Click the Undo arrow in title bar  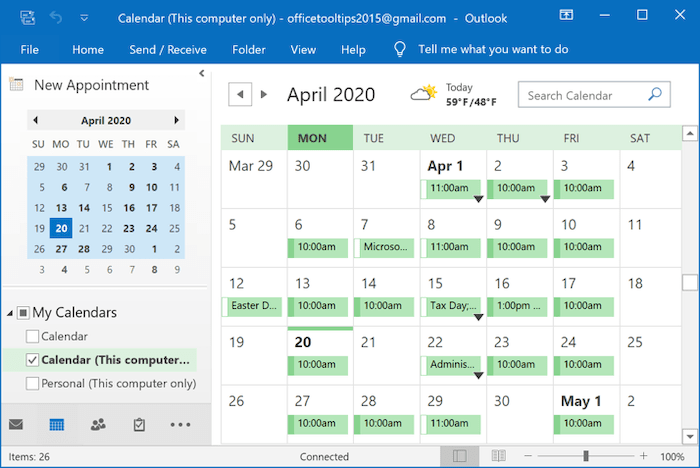(x=56, y=18)
